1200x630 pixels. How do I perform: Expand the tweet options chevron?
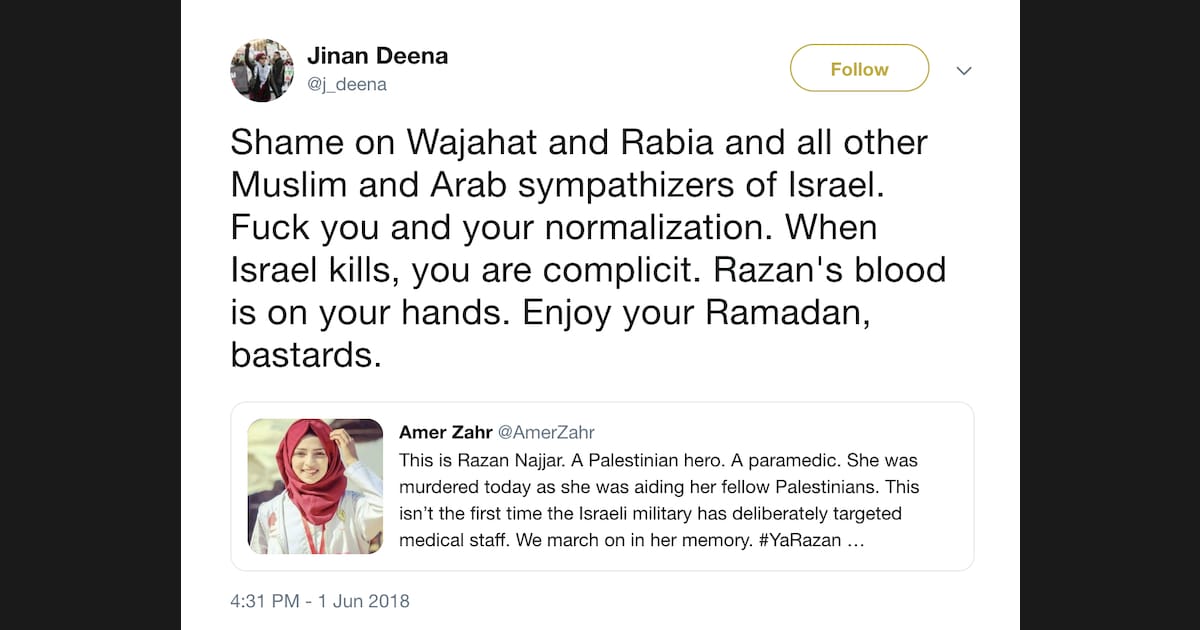point(964,70)
